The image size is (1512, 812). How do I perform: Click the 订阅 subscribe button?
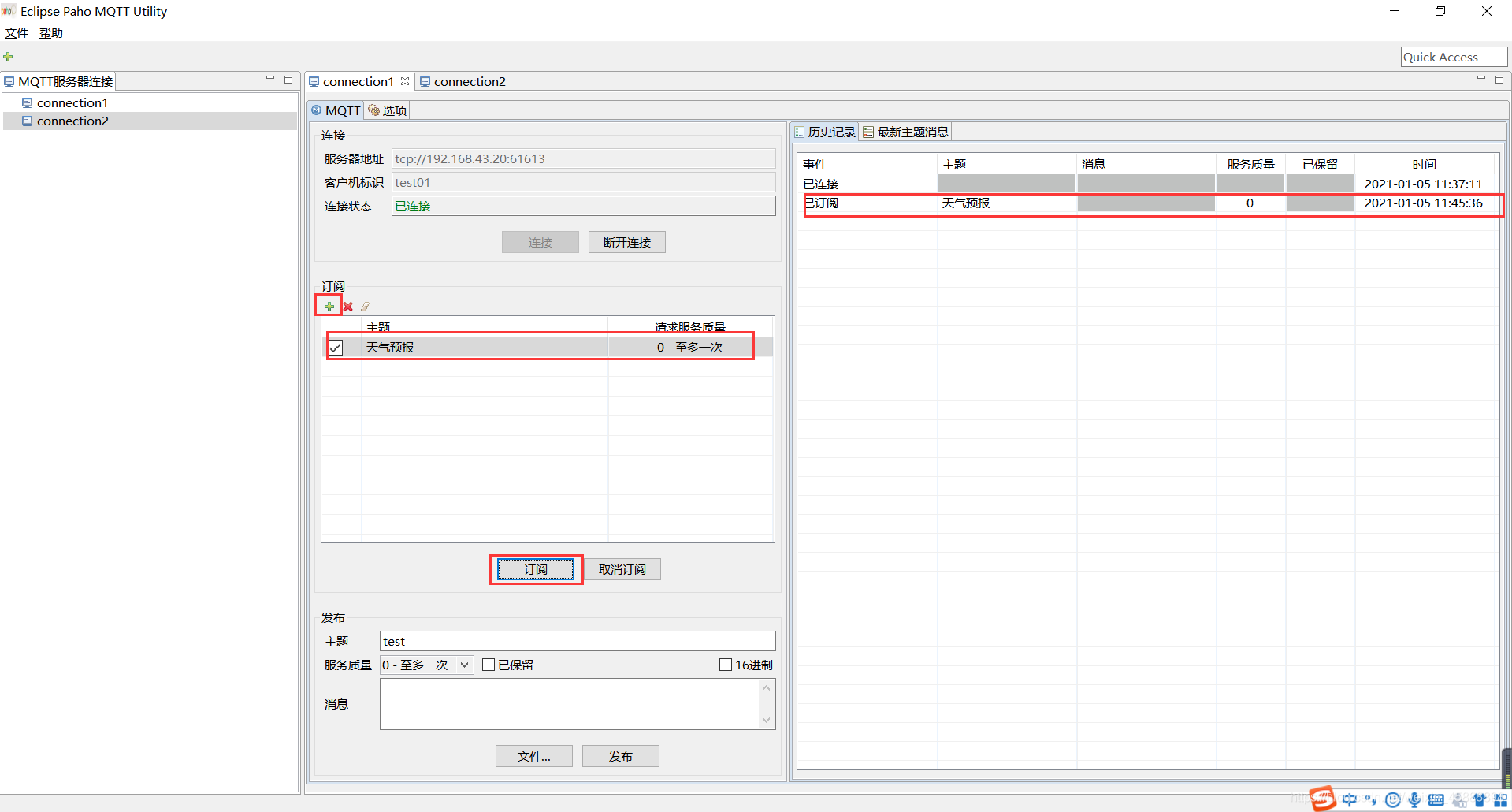[536, 569]
